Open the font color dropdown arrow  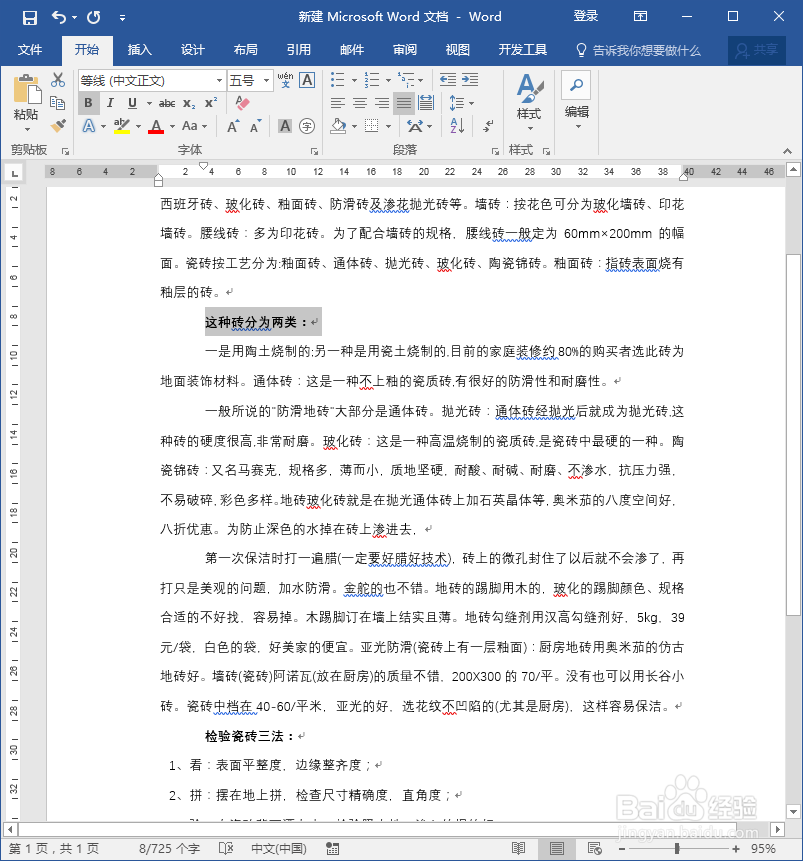point(171,126)
